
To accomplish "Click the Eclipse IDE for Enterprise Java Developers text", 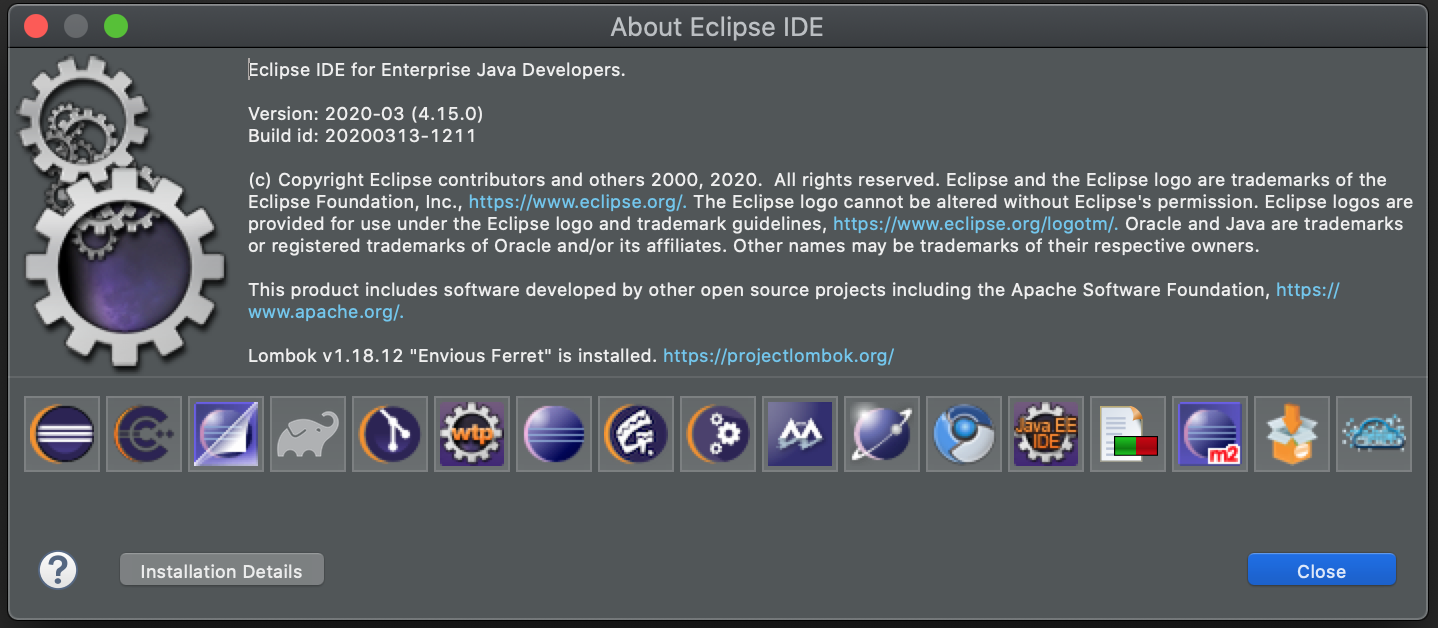I will pyautogui.click(x=437, y=70).
